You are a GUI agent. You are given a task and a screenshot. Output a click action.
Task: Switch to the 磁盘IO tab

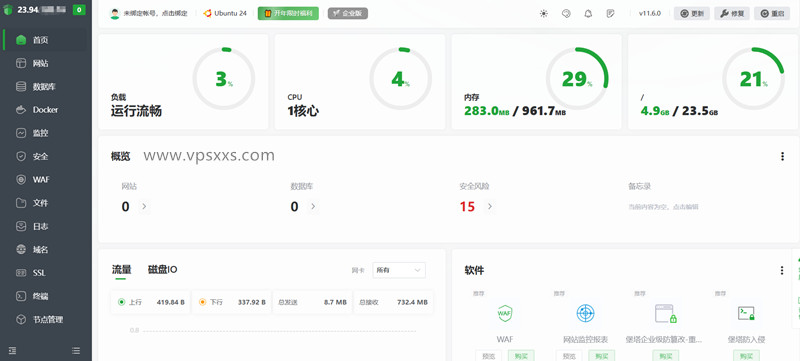click(163, 270)
